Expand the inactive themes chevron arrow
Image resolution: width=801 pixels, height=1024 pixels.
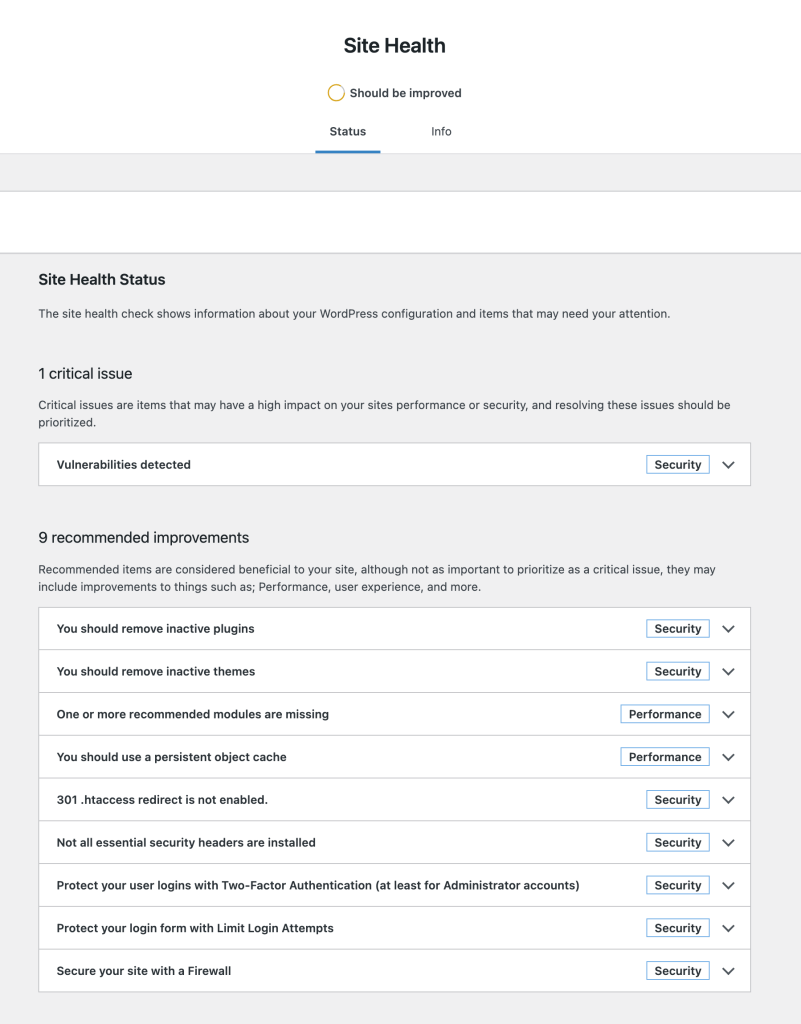pyautogui.click(x=729, y=671)
